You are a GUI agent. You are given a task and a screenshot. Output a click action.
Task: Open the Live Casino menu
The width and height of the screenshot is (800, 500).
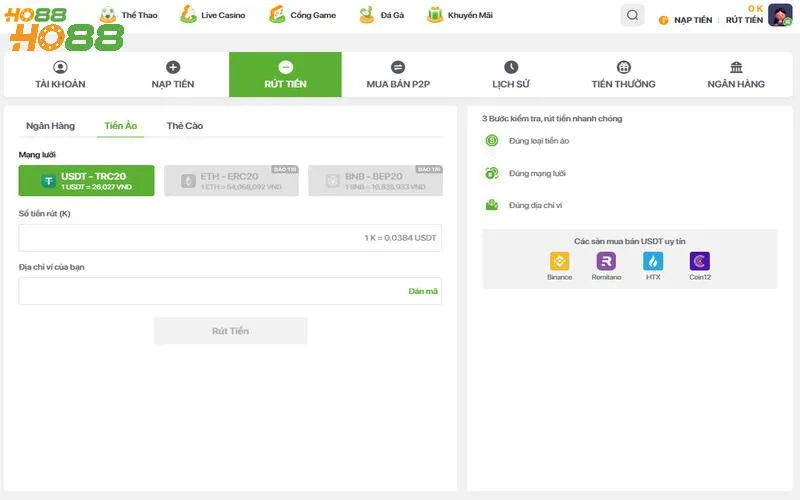pyautogui.click(x=212, y=15)
